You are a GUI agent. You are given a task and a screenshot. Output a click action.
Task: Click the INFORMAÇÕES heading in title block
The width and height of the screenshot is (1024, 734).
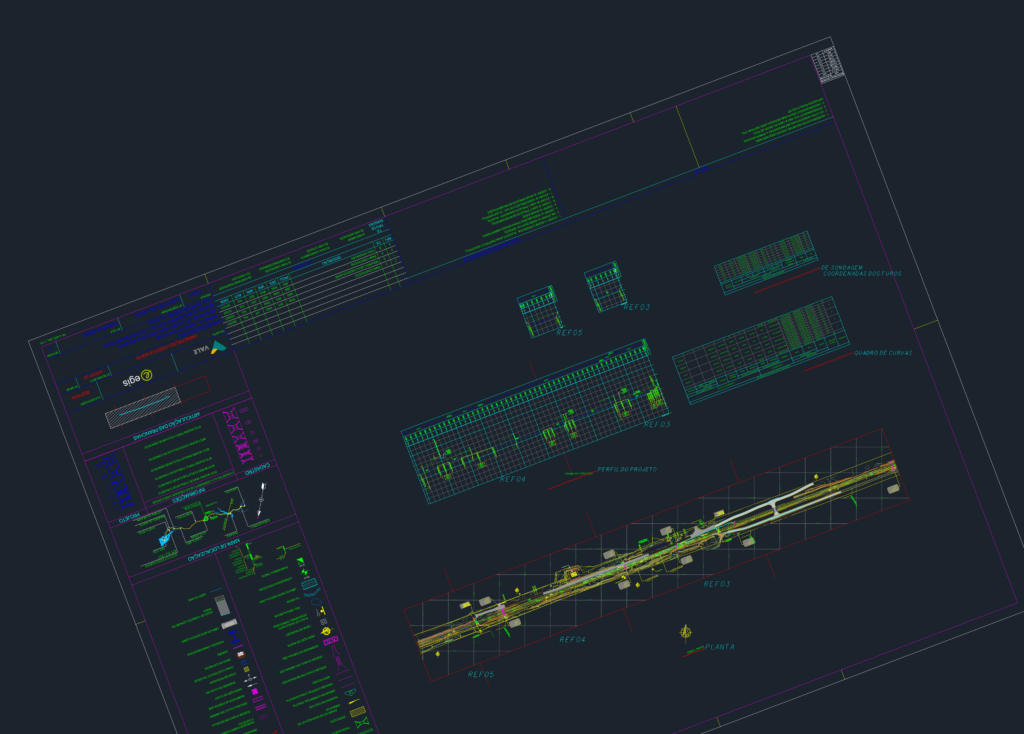pos(189,497)
